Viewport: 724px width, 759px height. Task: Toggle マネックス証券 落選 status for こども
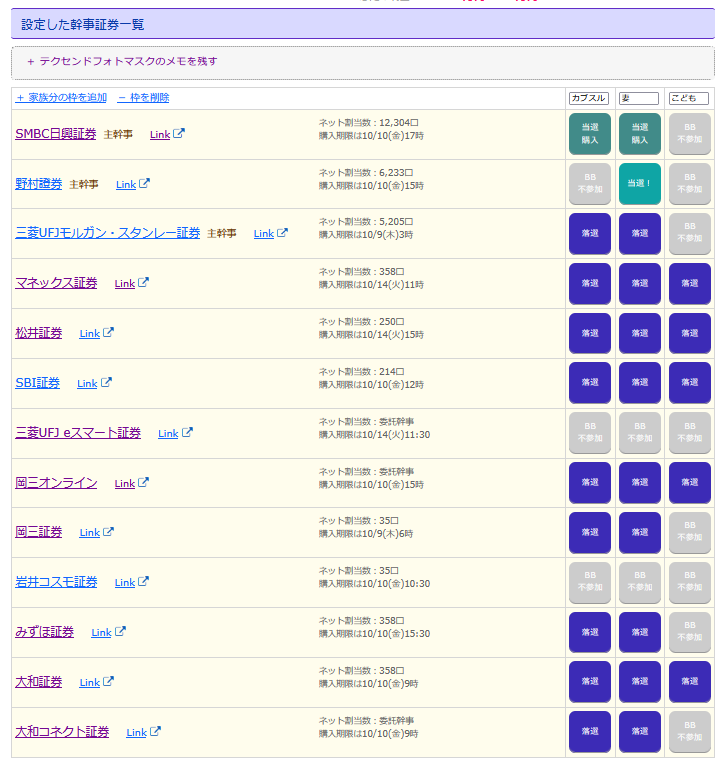(690, 283)
